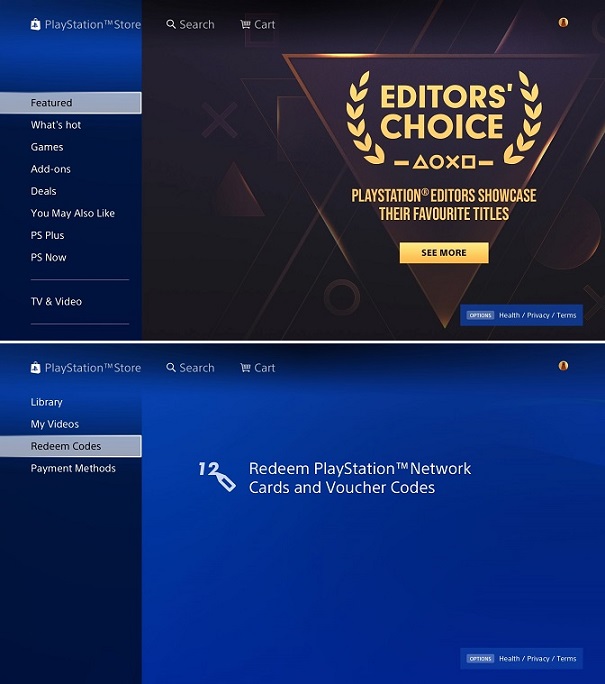This screenshot has height=684, width=605.
Task: Open the Cart icon in top screen
Action: (245, 24)
